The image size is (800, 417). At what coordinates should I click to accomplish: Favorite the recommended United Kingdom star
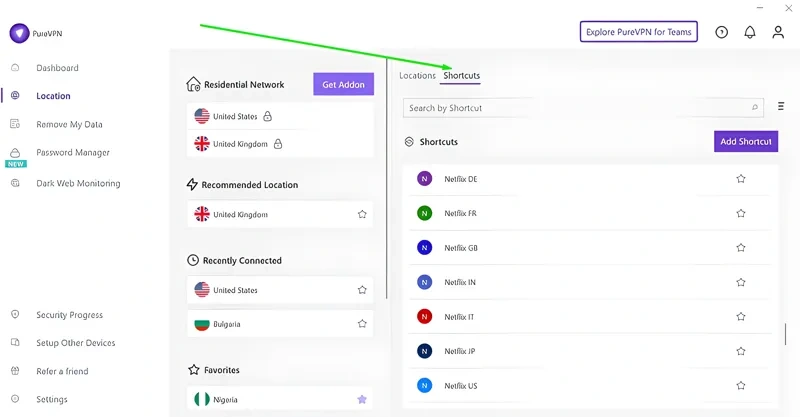point(362,214)
